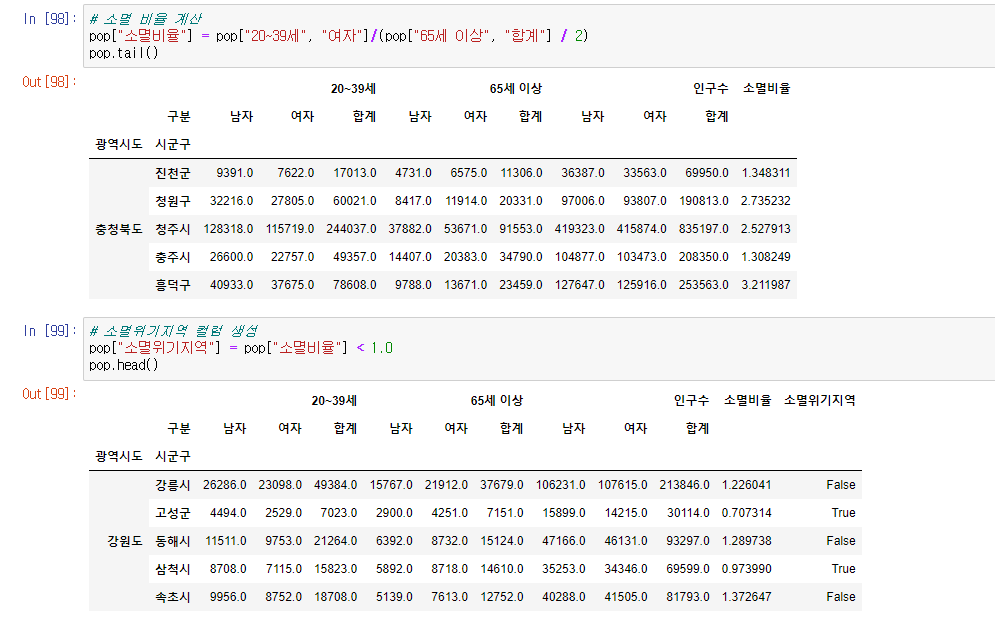995x625 pixels.
Task: Click the True value in 고성군 row
Action: point(843,513)
